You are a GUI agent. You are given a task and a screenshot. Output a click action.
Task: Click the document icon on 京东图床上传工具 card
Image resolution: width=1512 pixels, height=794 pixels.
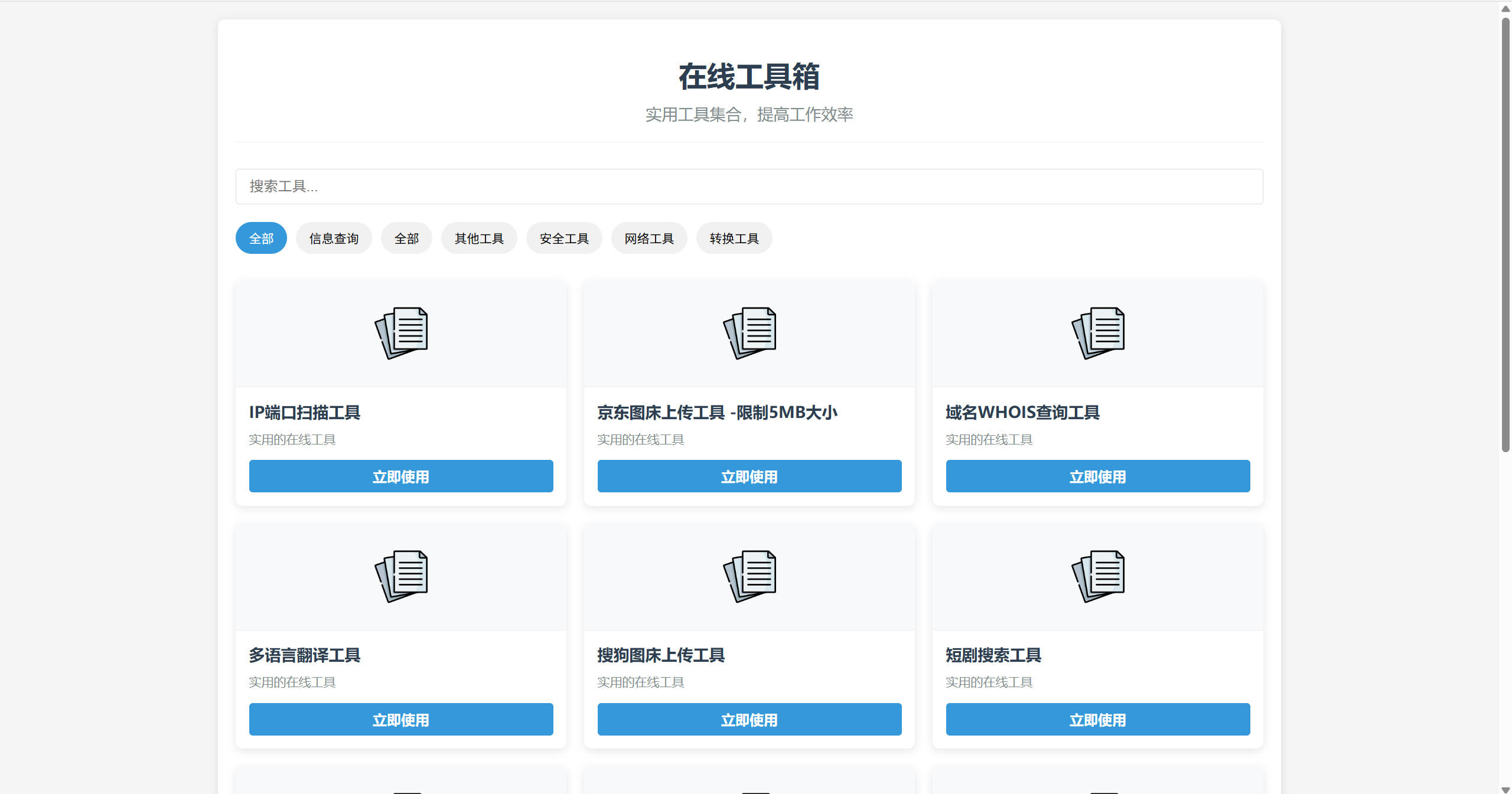coord(750,333)
